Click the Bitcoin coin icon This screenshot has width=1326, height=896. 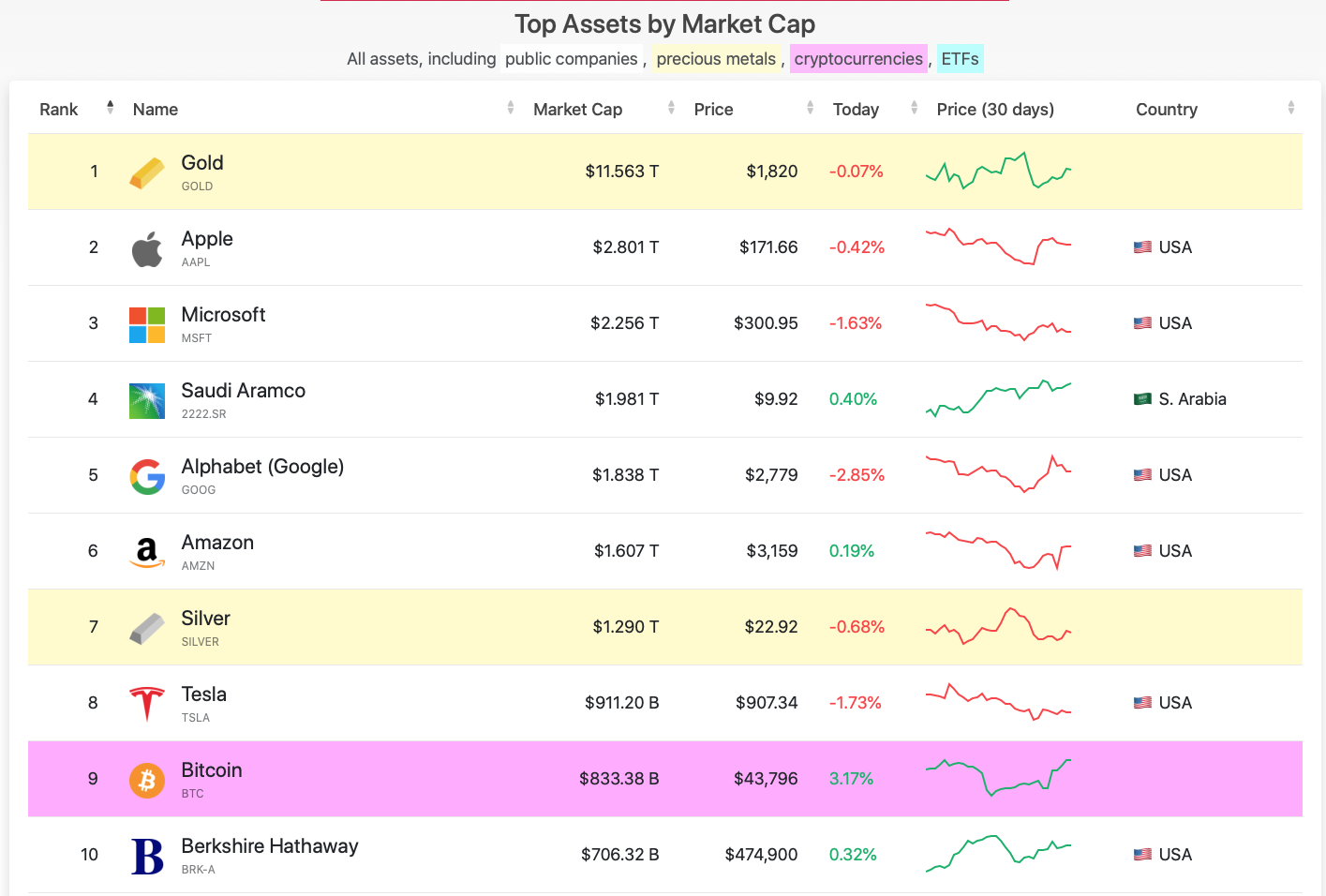click(x=147, y=780)
